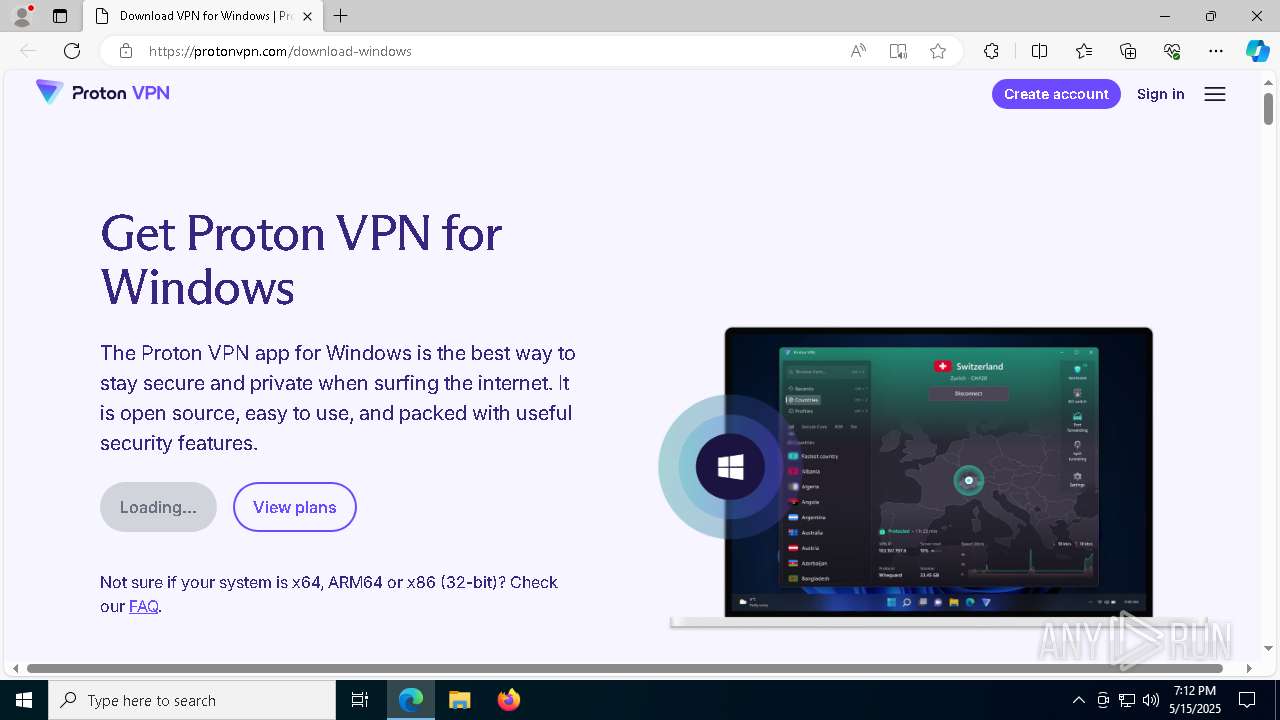1280x720 pixels.
Task: Select the Download VPN for Windows tab
Action: 203,16
